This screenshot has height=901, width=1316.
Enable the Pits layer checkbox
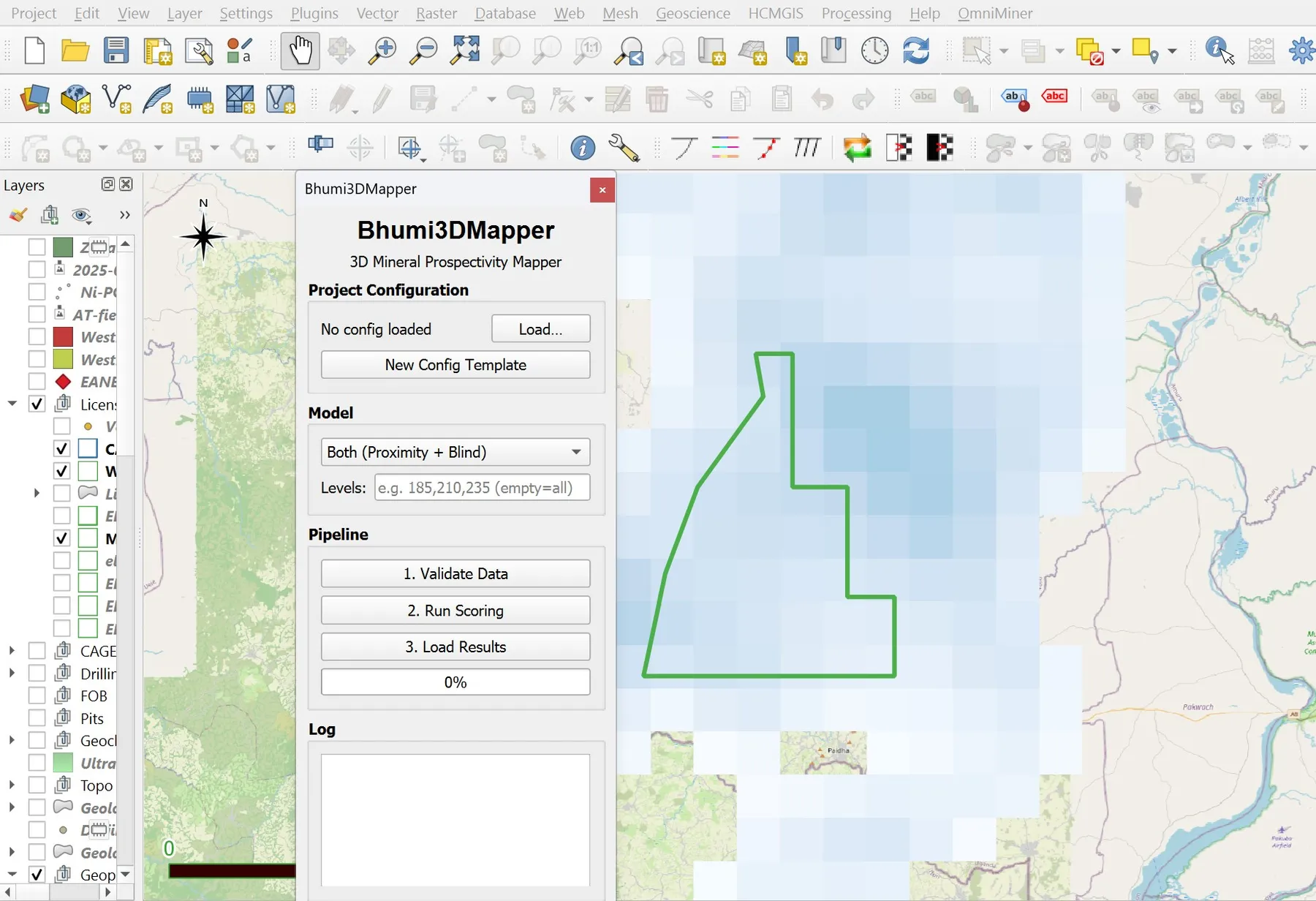click(37, 718)
